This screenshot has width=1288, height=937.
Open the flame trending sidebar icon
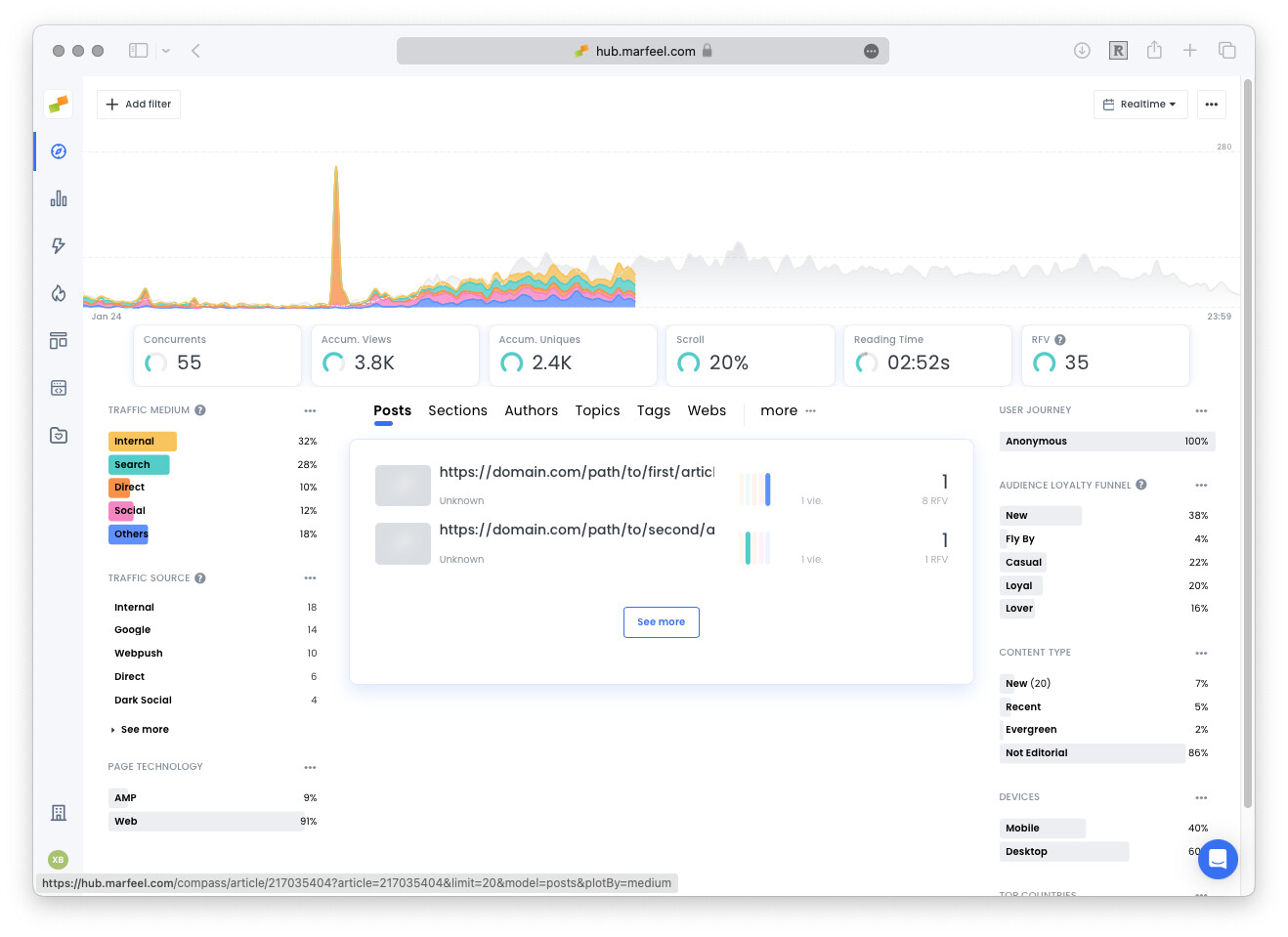tap(59, 293)
